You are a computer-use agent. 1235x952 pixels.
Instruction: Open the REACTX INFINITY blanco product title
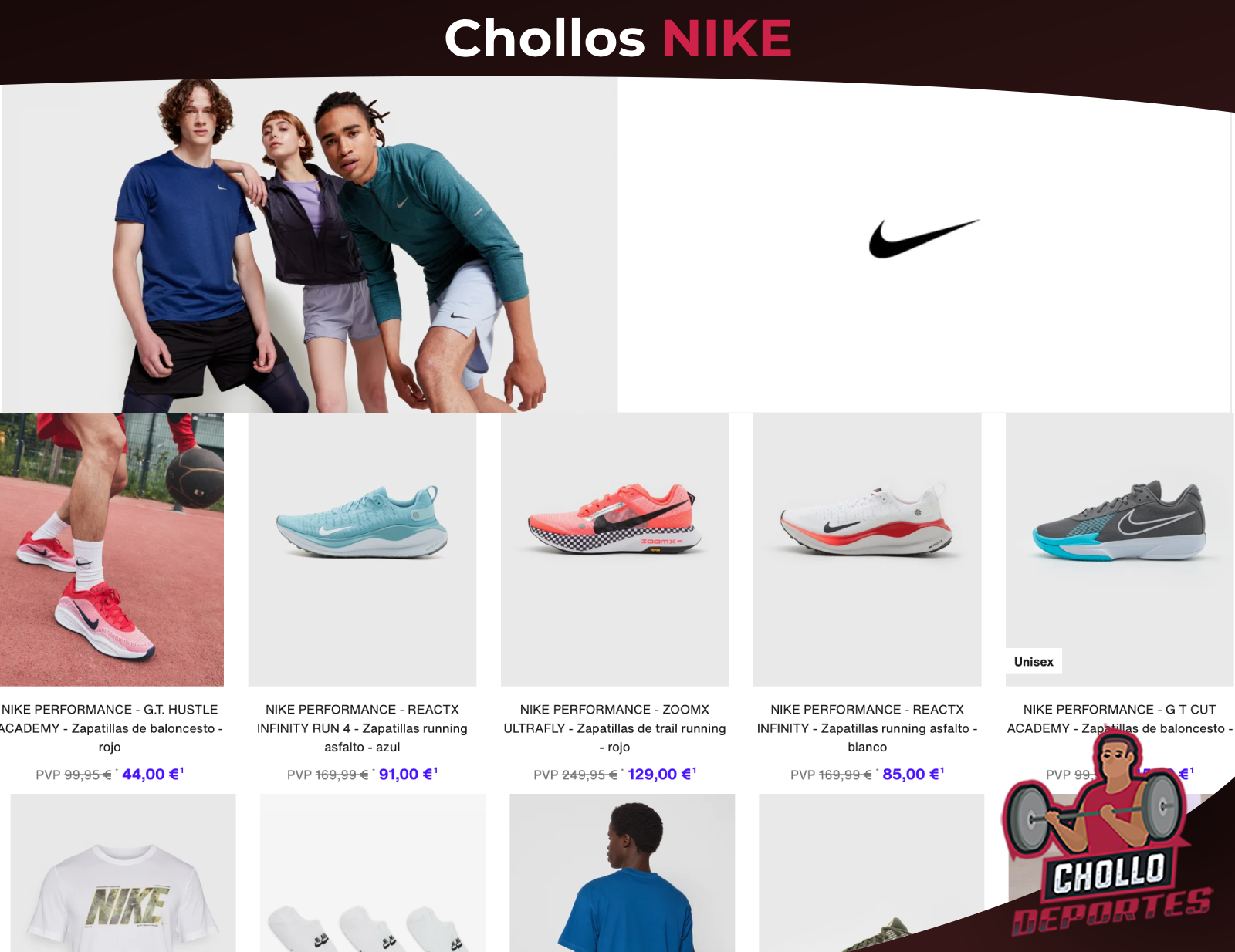point(867,728)
